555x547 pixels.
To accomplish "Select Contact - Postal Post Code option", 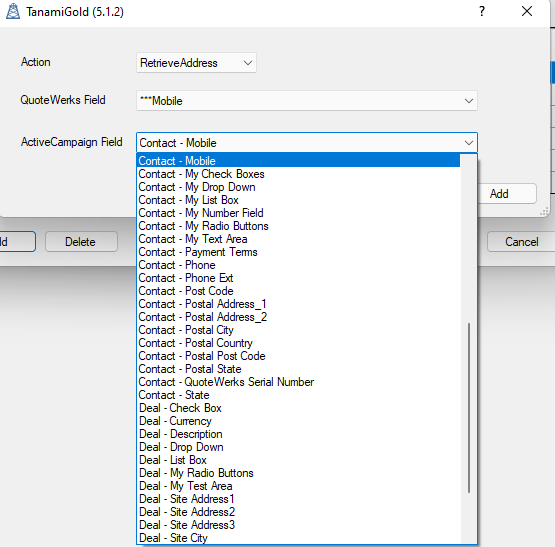I will click(x=299, y=356).
